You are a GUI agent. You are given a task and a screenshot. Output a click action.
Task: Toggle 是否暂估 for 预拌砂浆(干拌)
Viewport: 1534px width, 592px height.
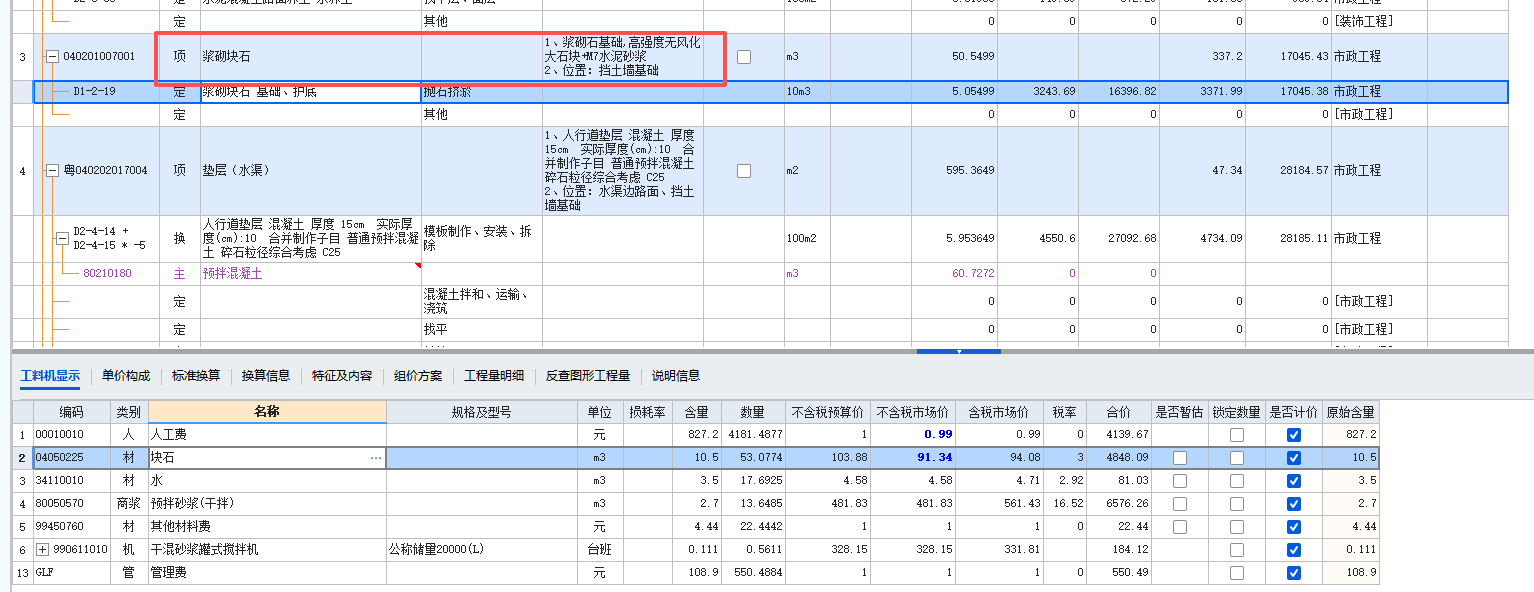(x=1180, y=503)
